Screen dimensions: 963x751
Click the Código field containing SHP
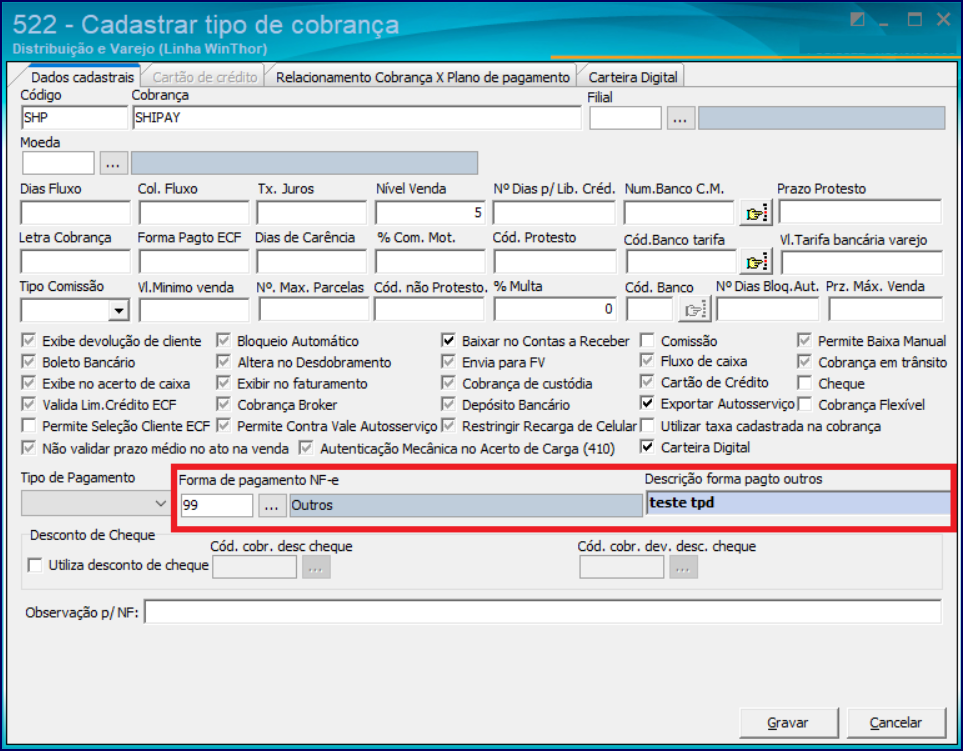tap(74, 117)
